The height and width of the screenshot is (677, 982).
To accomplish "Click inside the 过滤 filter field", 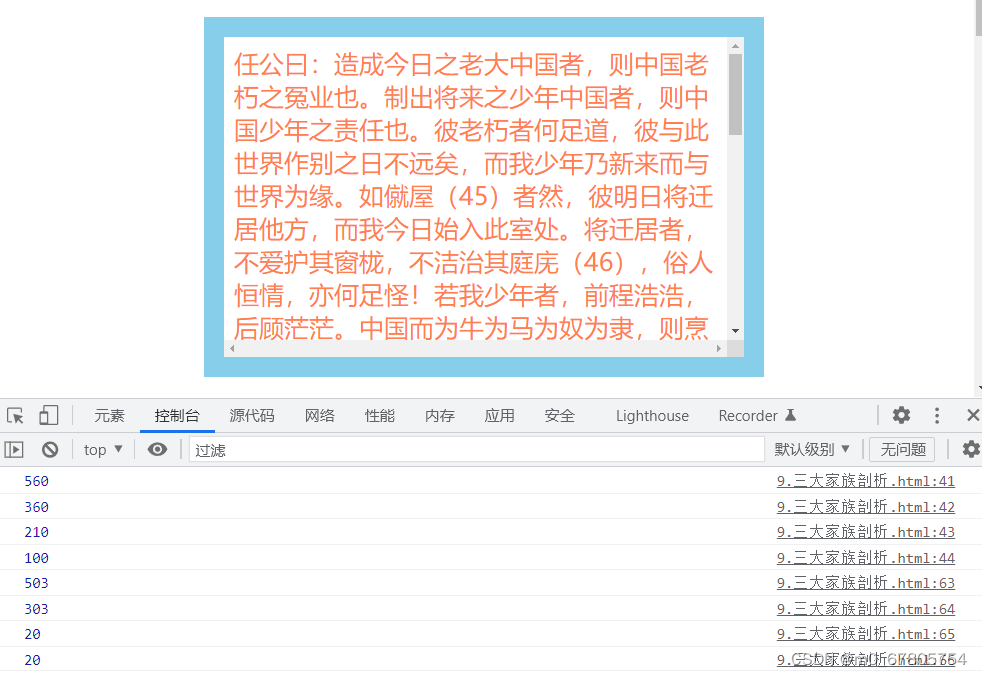I will pos(400,449).
